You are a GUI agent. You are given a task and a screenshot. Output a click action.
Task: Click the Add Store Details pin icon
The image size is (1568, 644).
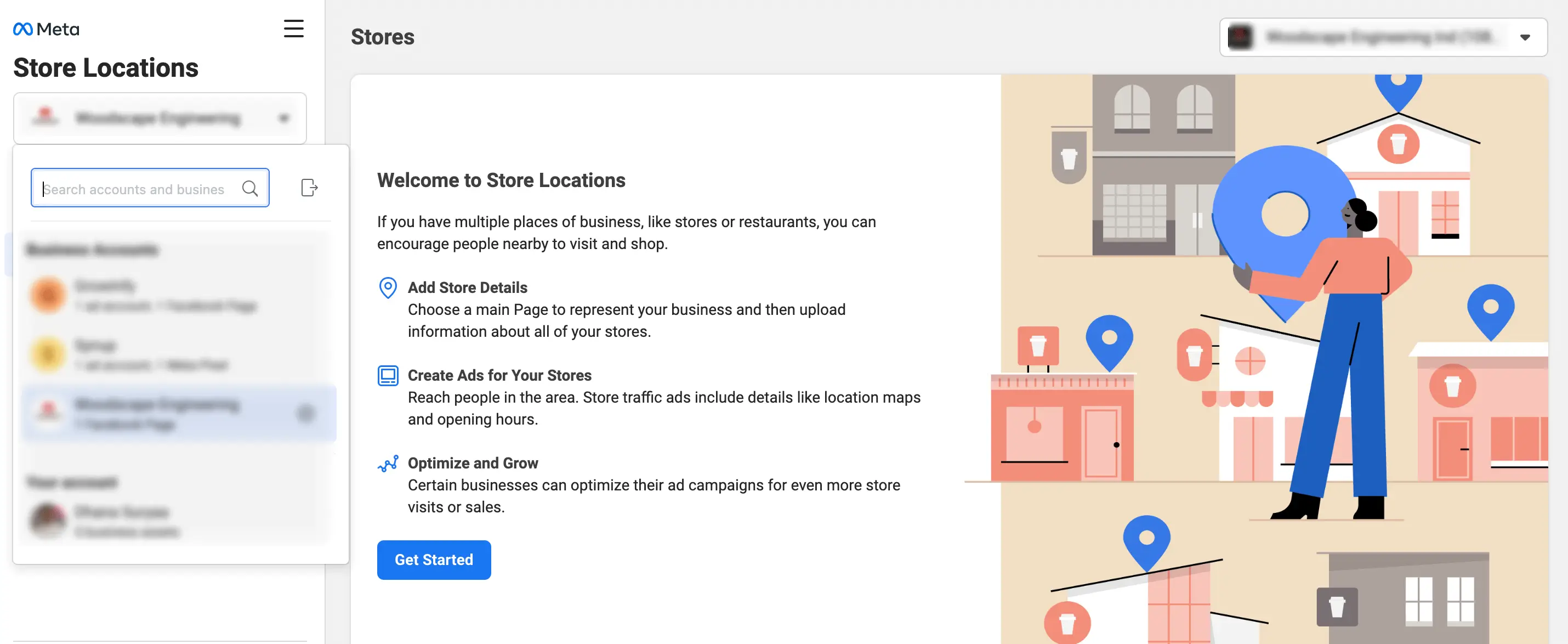point(388,287)
